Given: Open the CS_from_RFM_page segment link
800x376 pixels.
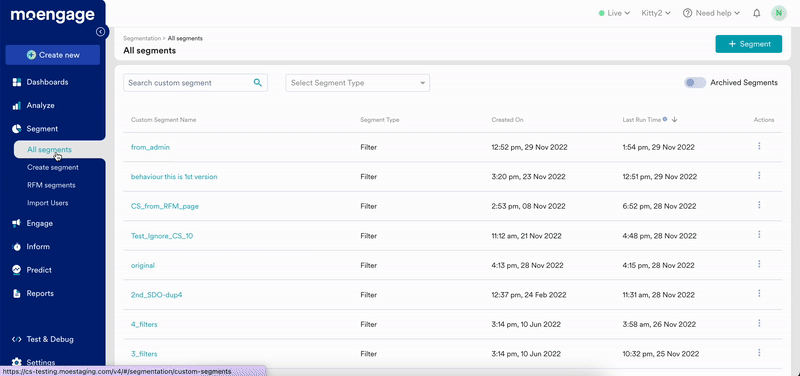Looking at the screenshot, I should click(165, 207).
